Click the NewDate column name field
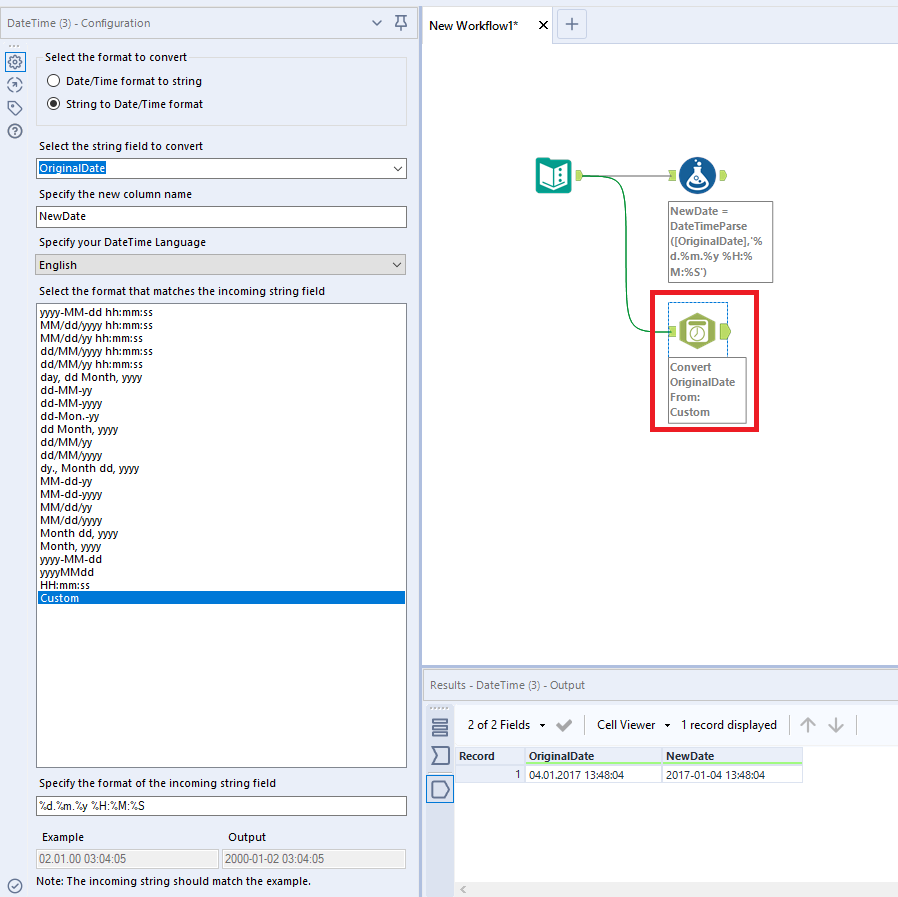898x897 pixels. (x=222, y=217)
